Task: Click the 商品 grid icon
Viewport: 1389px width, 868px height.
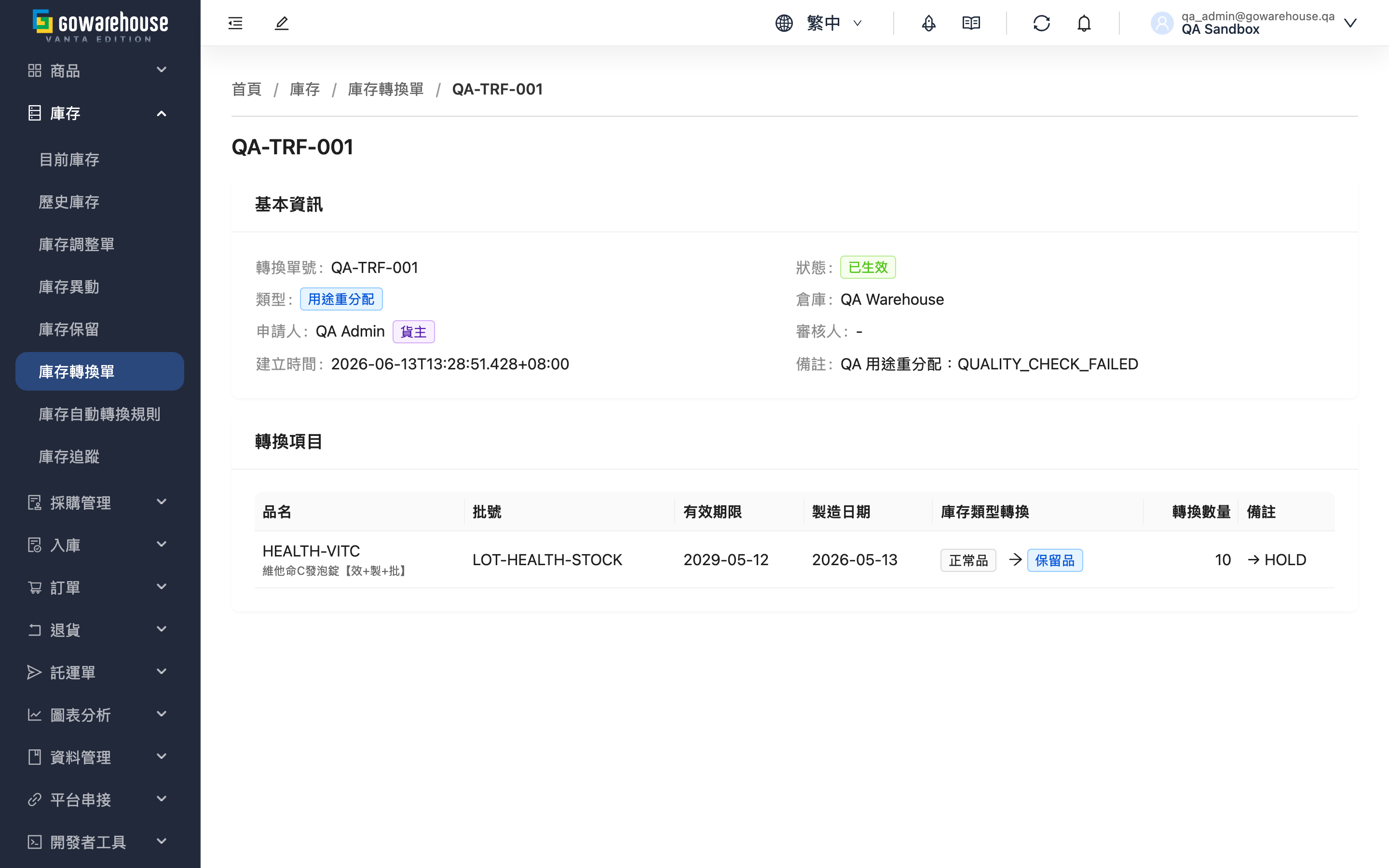Action: tap(34, 70)
